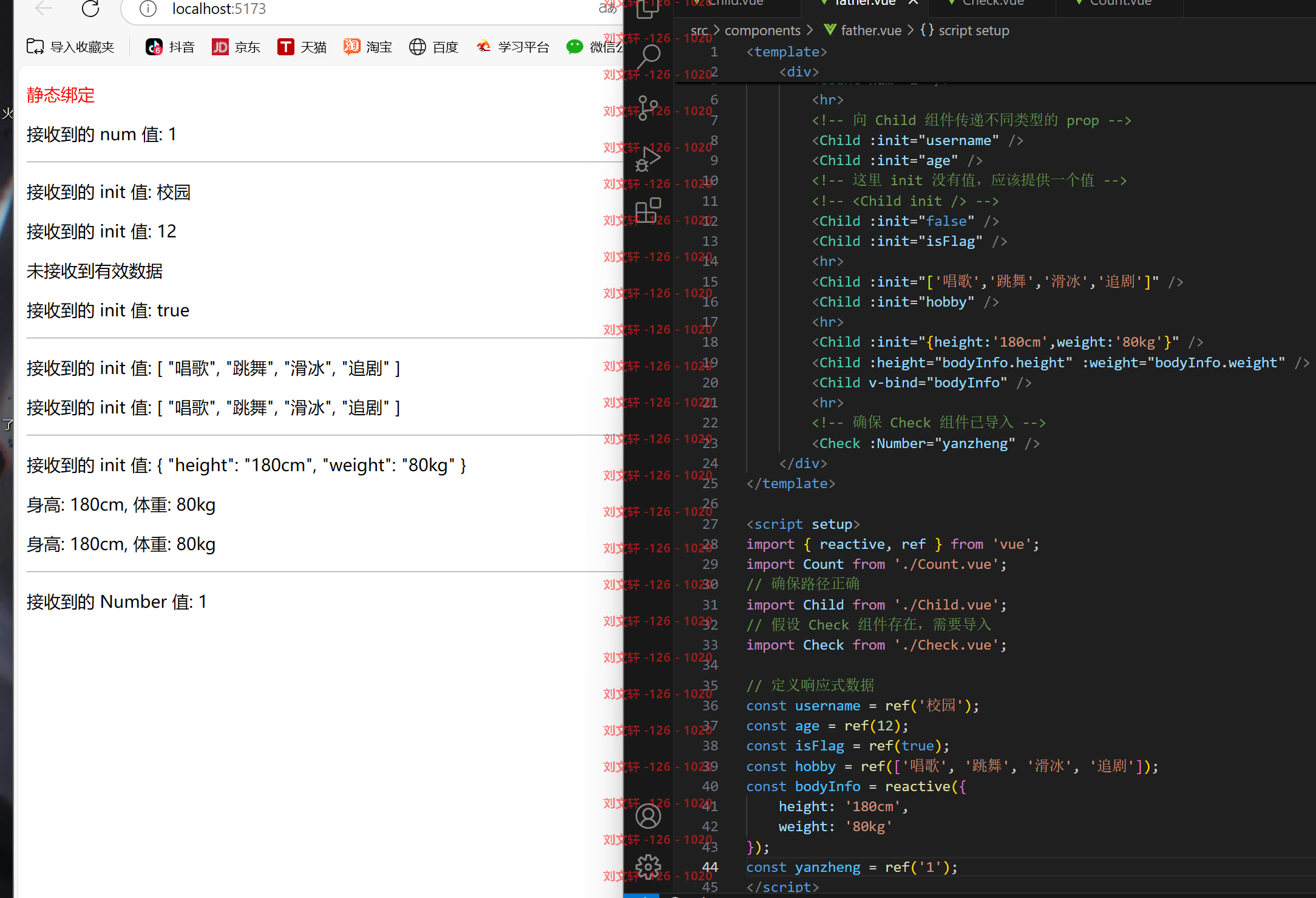Click the opening script setup tag line
1316x898 pixels.
[802, 524]
